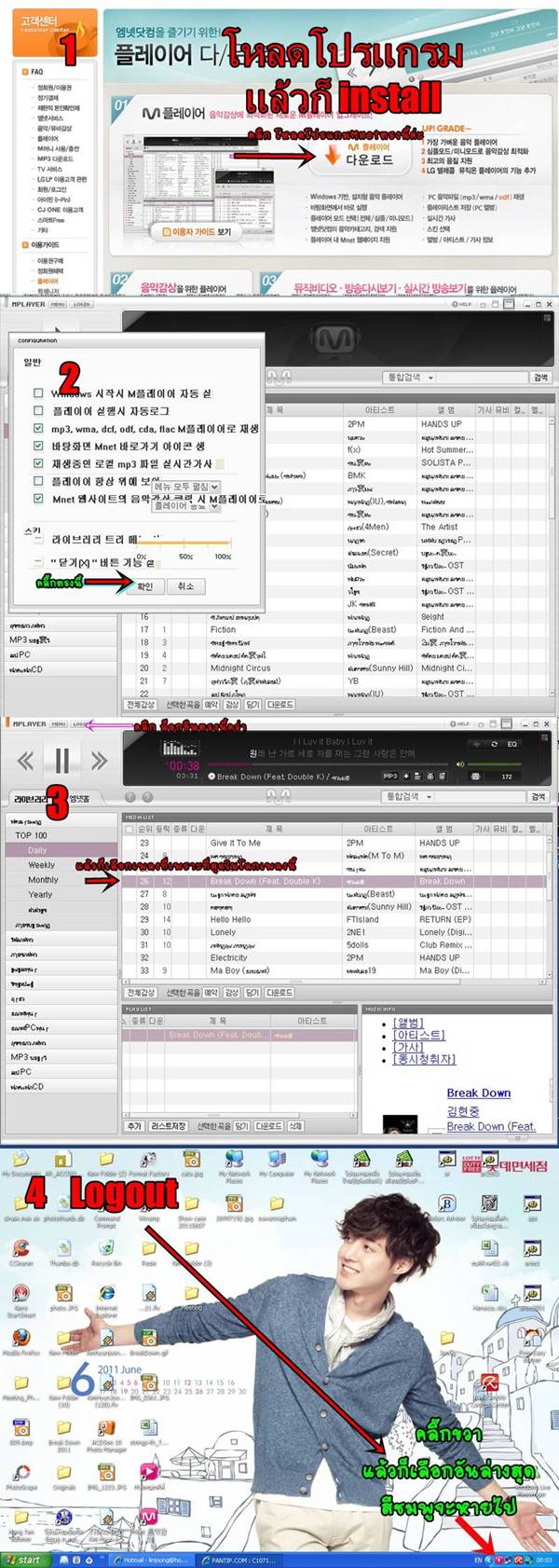Open TV 서비스 link in FAQ sidebar
This screenshot has width=559, height=1568.
[51, 170]
